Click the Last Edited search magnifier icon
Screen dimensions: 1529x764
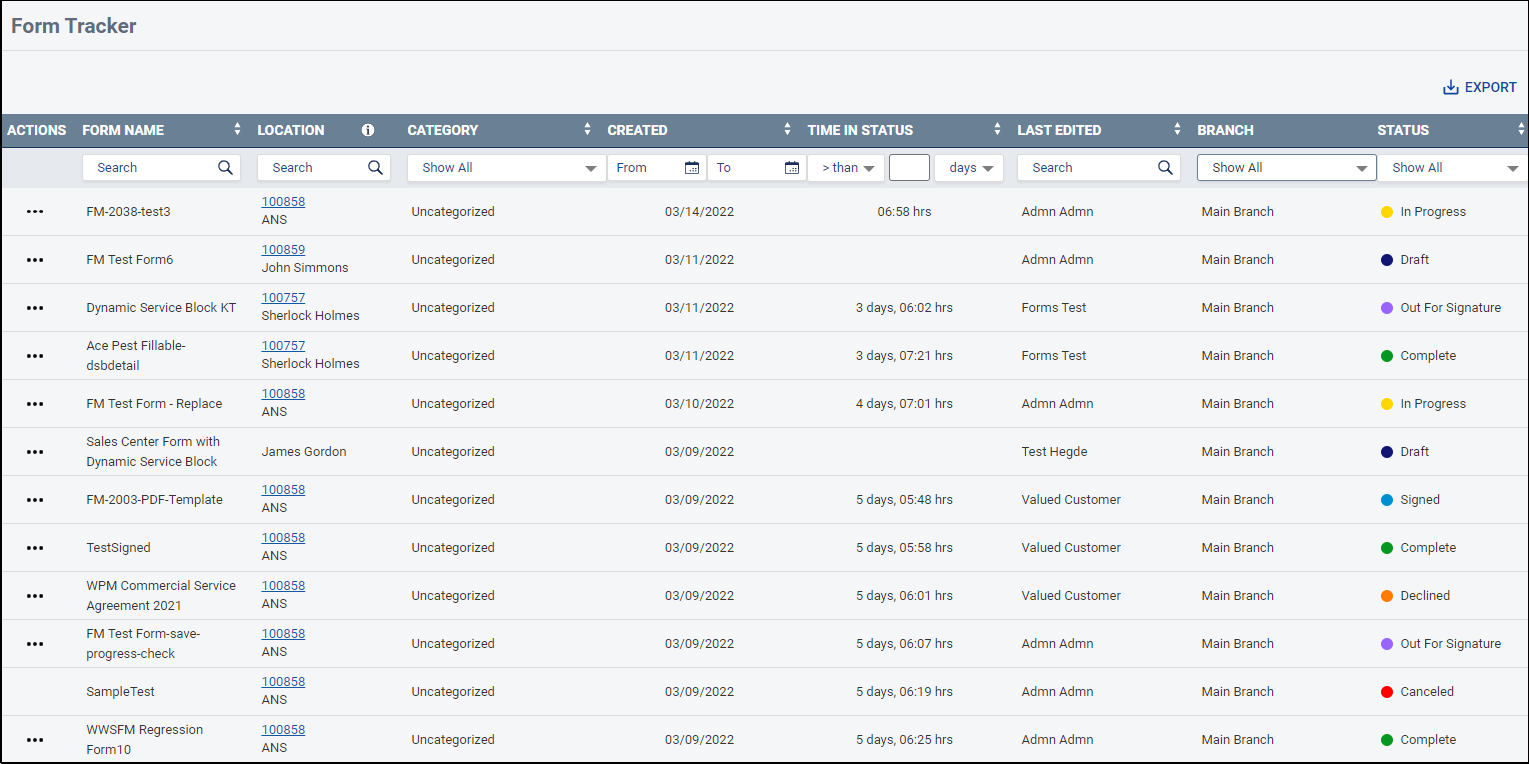pyautogui.click(x=1165, y=168)
